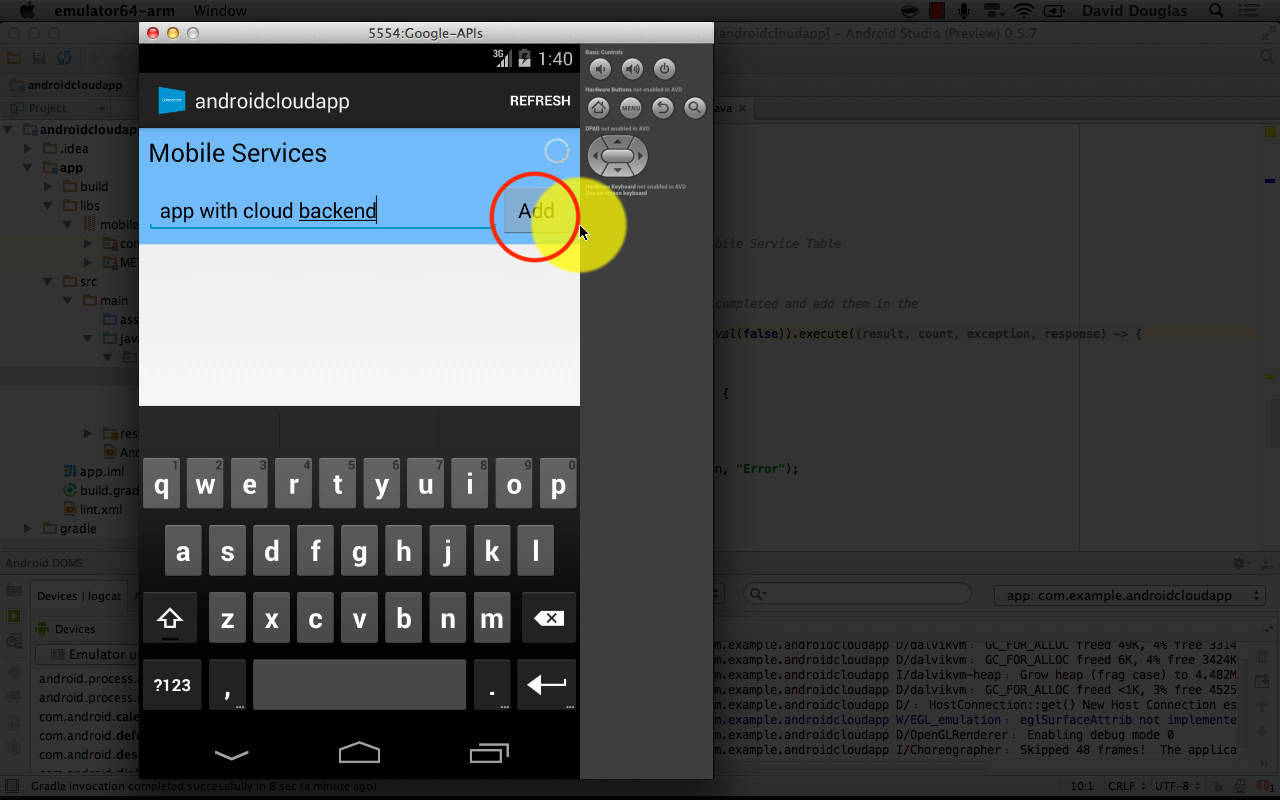Click the 'app with cloud backend' text field
Screen dimensions: 1280x800
point(320,211)
